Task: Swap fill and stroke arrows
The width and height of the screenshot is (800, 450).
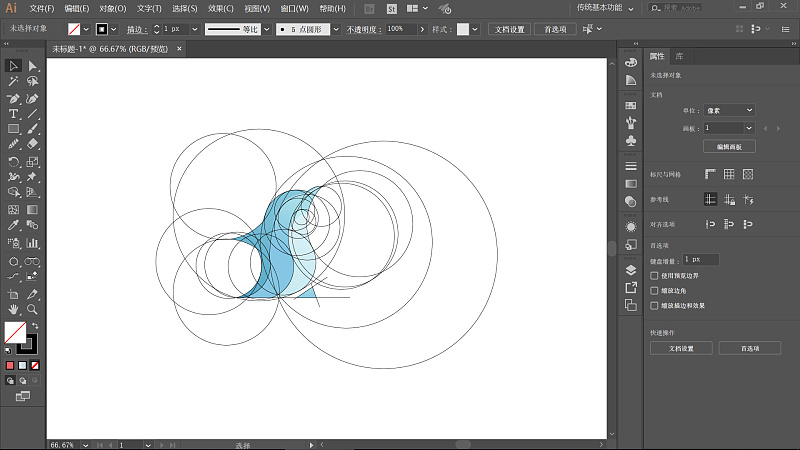Action: click(x=35, y=326)
